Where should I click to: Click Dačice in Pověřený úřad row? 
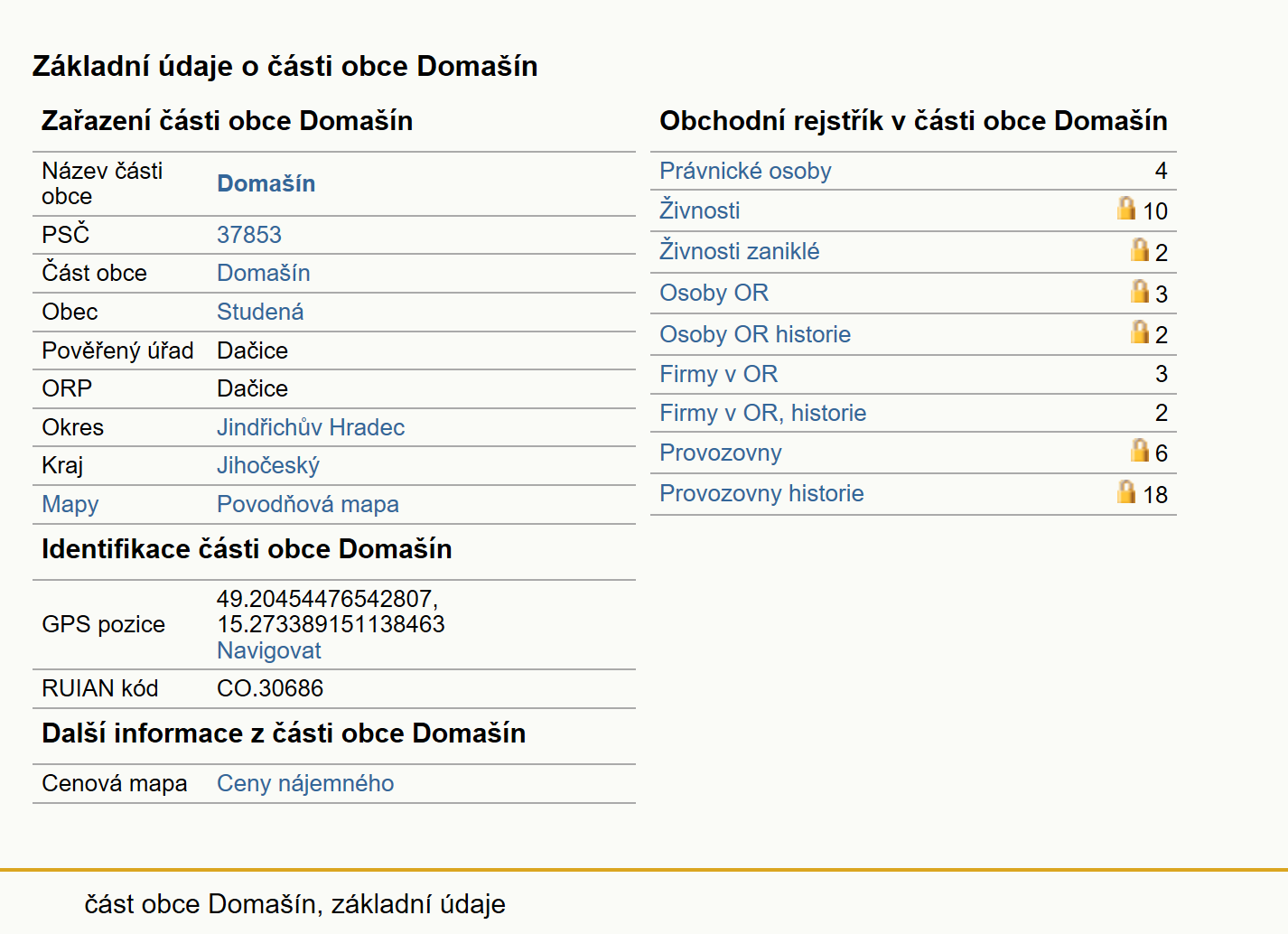tap(252, 350)
